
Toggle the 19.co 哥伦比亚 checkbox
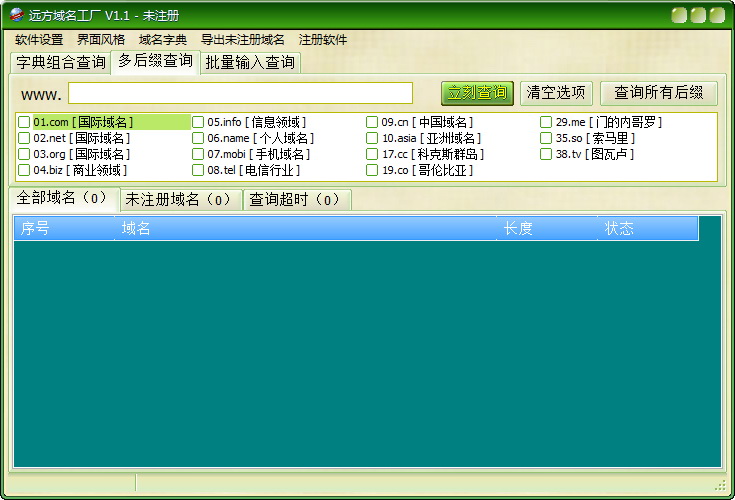(x=372, y=170)
